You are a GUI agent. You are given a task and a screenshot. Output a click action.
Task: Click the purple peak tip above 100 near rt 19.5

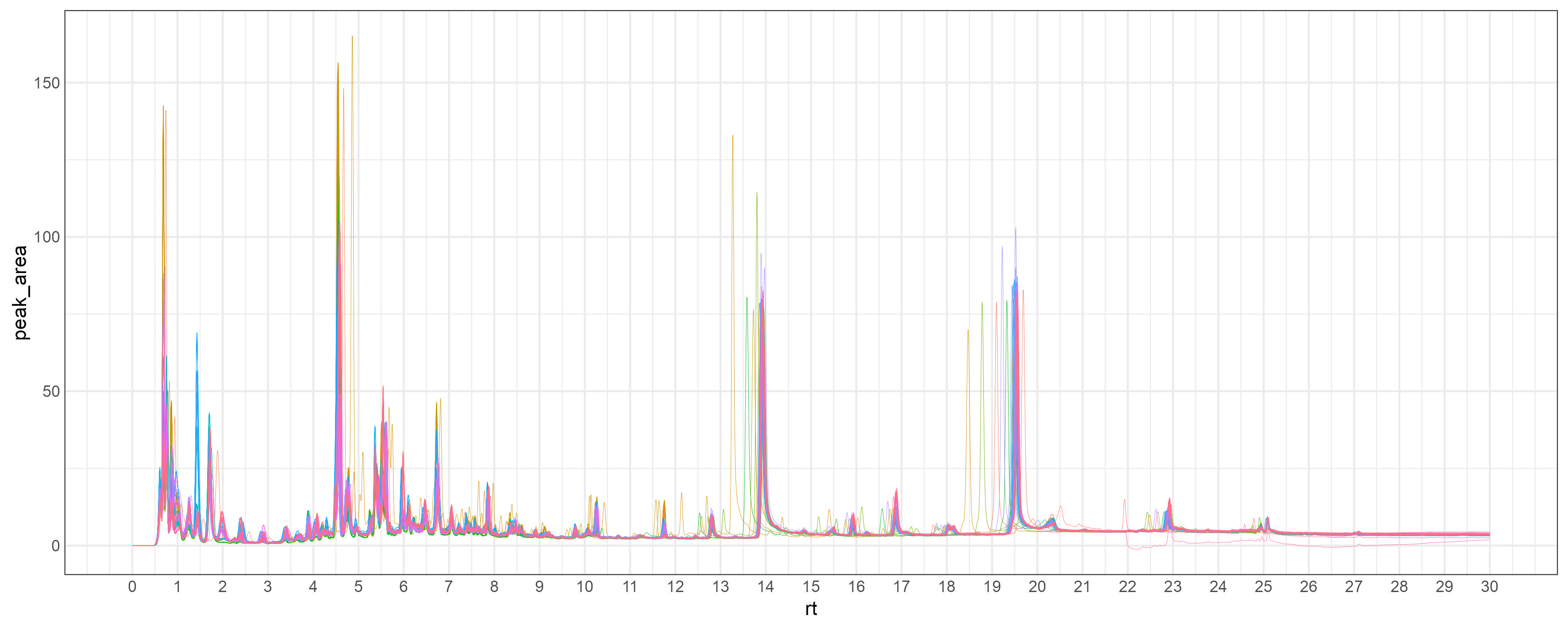tap(1015, 228)
